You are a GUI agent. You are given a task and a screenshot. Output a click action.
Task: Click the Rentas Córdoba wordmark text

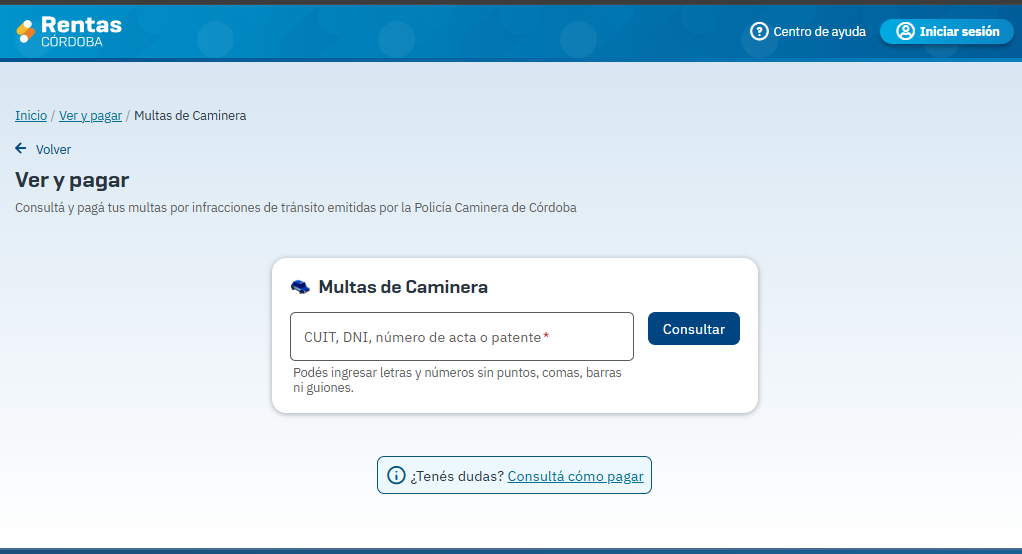[x=80, y=31]
